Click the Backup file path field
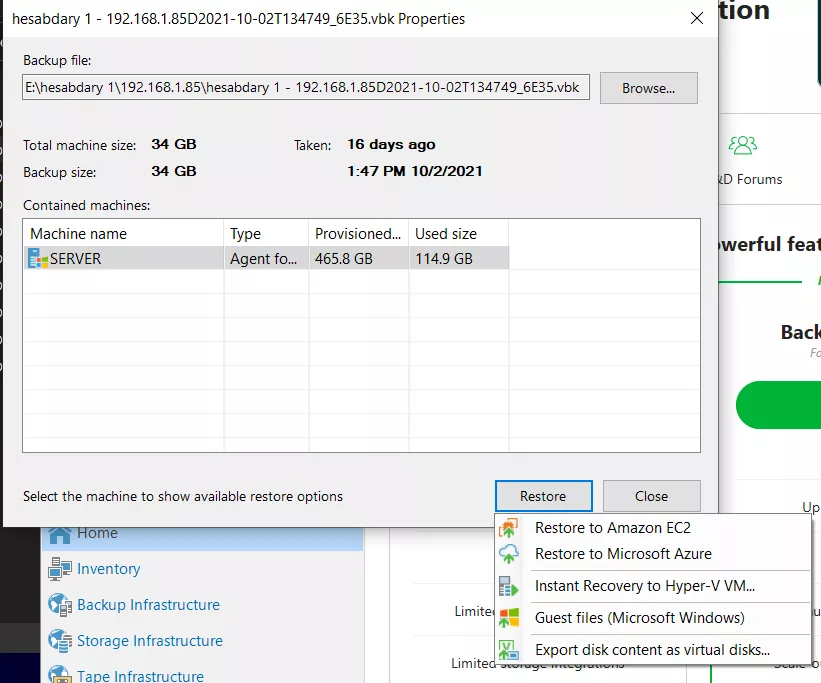The image size is (821, 683). point(306,87)
